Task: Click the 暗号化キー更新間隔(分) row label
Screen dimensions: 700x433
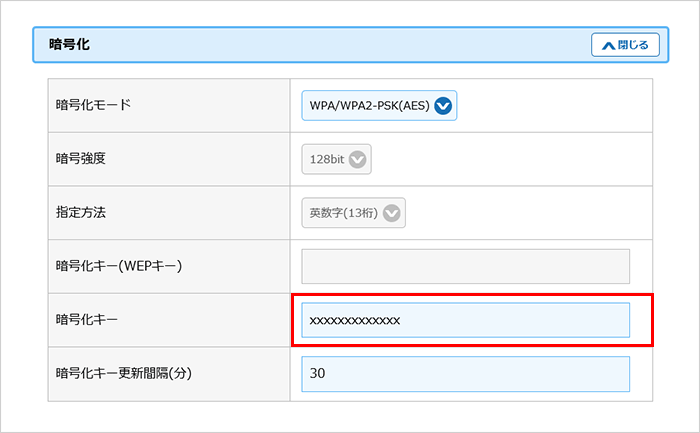Action: click(x=123, y=374)
